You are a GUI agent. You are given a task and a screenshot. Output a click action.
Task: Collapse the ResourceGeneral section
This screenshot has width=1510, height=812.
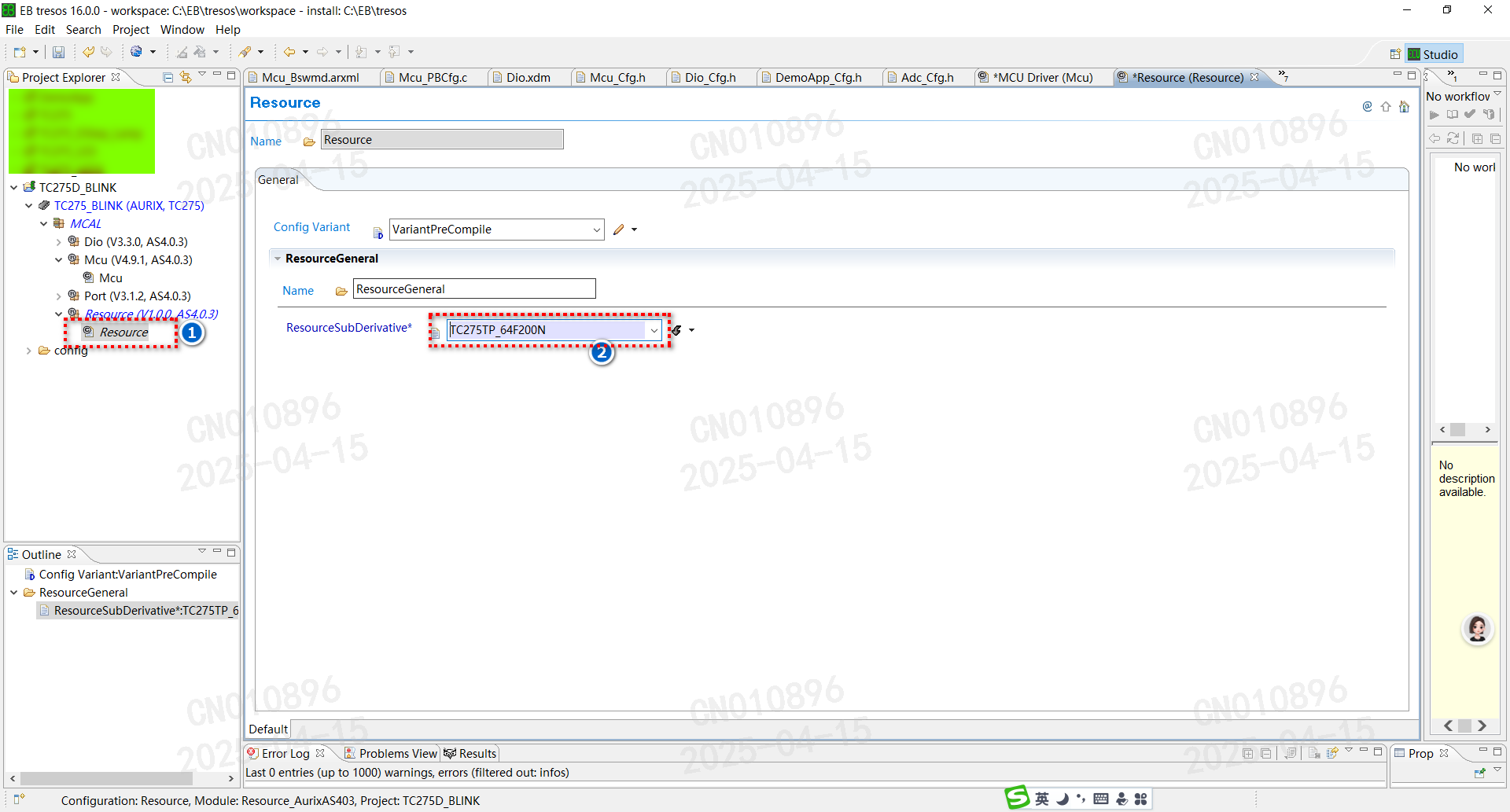point(278,259)
